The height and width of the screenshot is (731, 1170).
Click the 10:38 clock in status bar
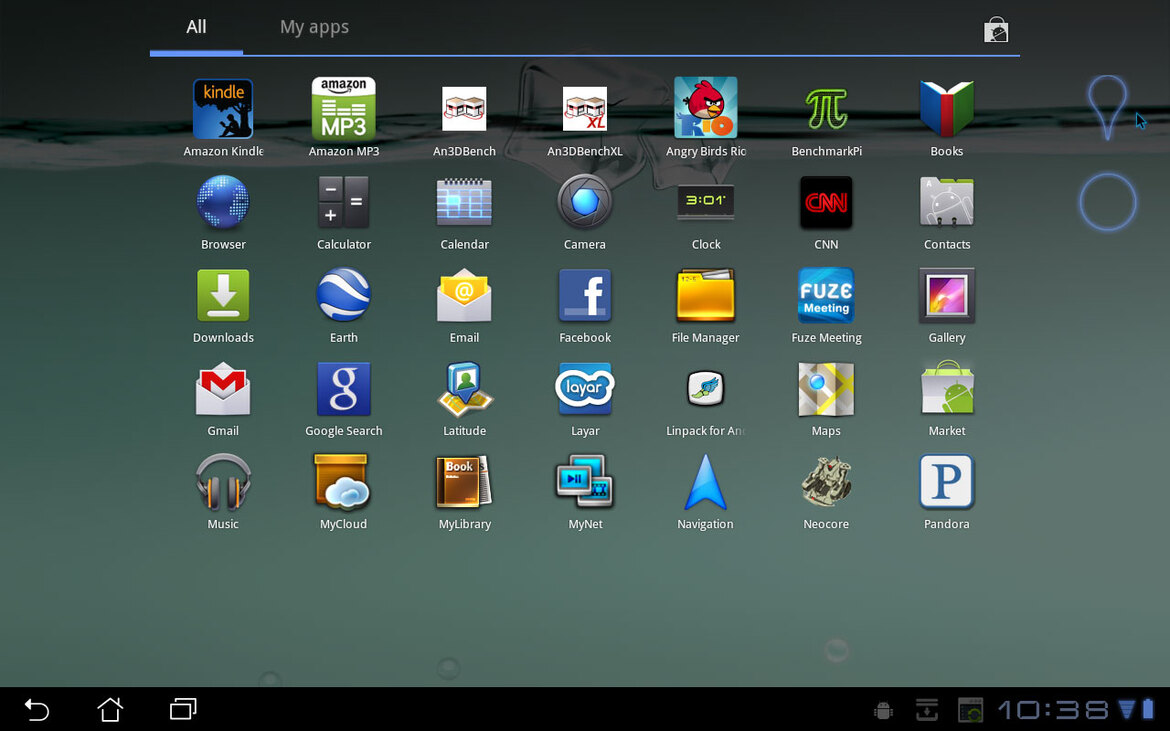(x=1054, y=710)
